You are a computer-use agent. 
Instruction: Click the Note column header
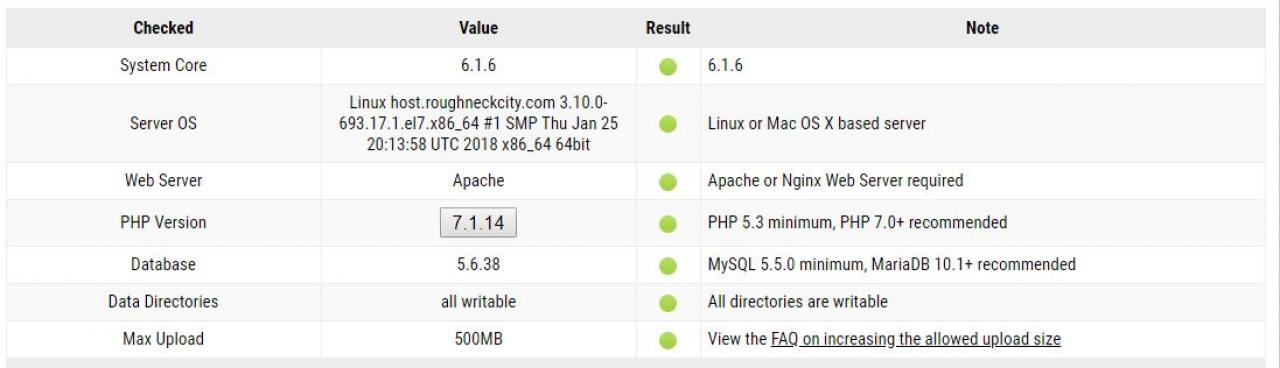tap(982, 28)
